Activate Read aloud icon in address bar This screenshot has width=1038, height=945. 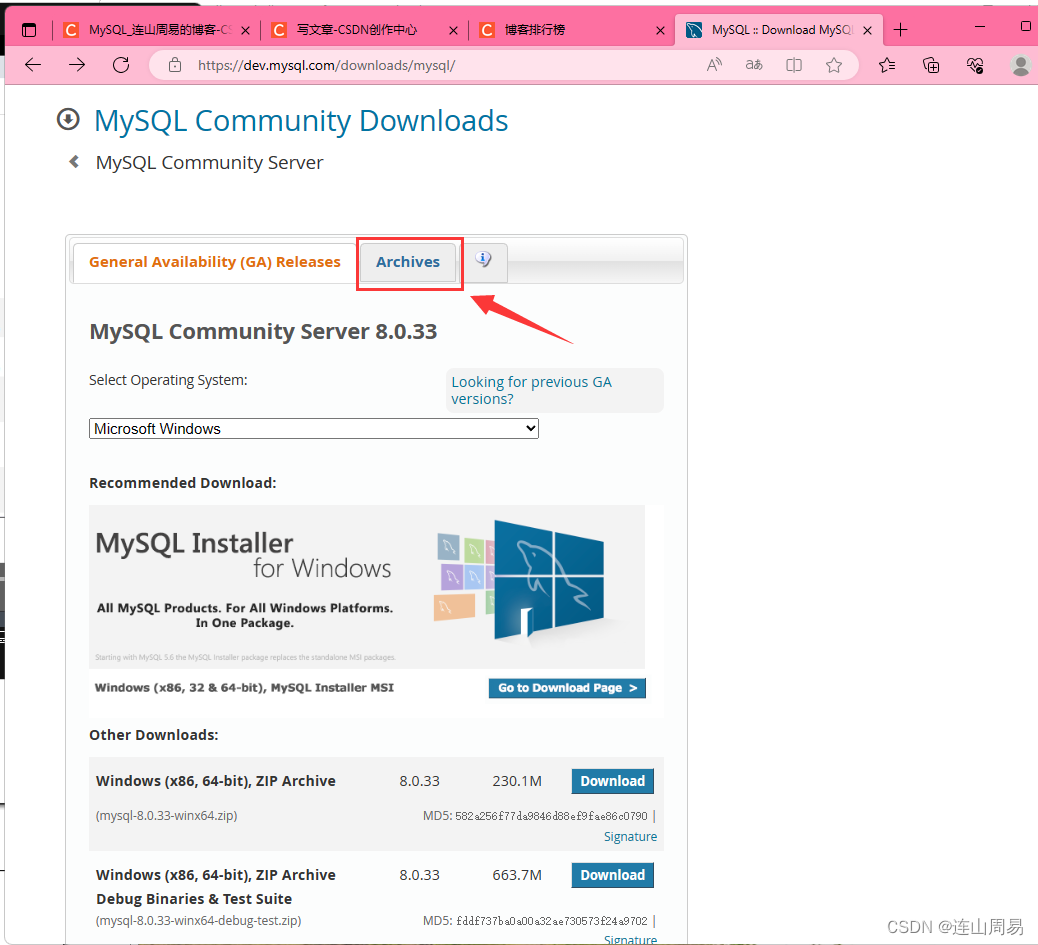click(x=714, y=65)
